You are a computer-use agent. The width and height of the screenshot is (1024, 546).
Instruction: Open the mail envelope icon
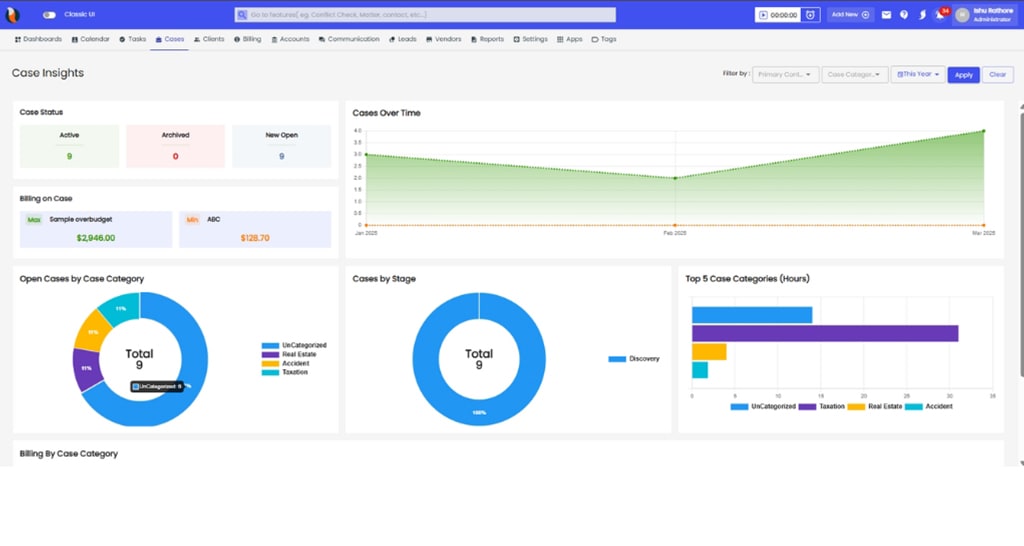coord(886,15)
